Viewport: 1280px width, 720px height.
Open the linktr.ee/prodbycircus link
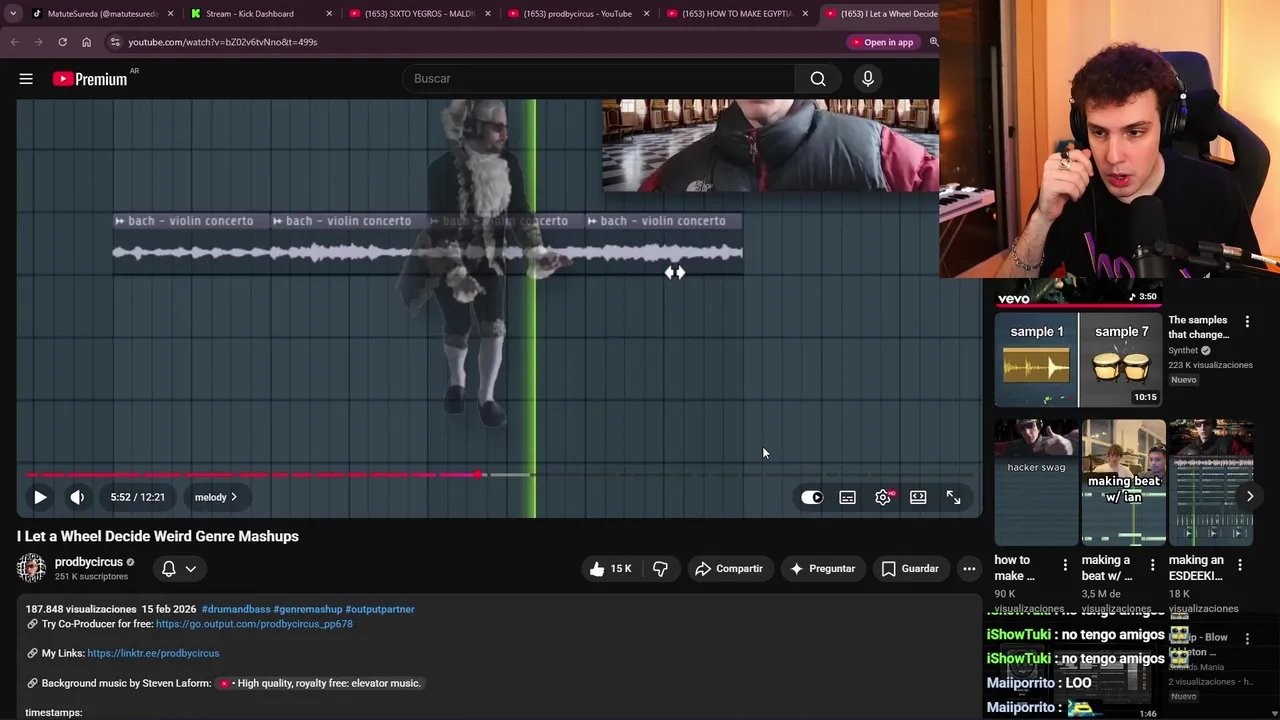click(153, 653)
